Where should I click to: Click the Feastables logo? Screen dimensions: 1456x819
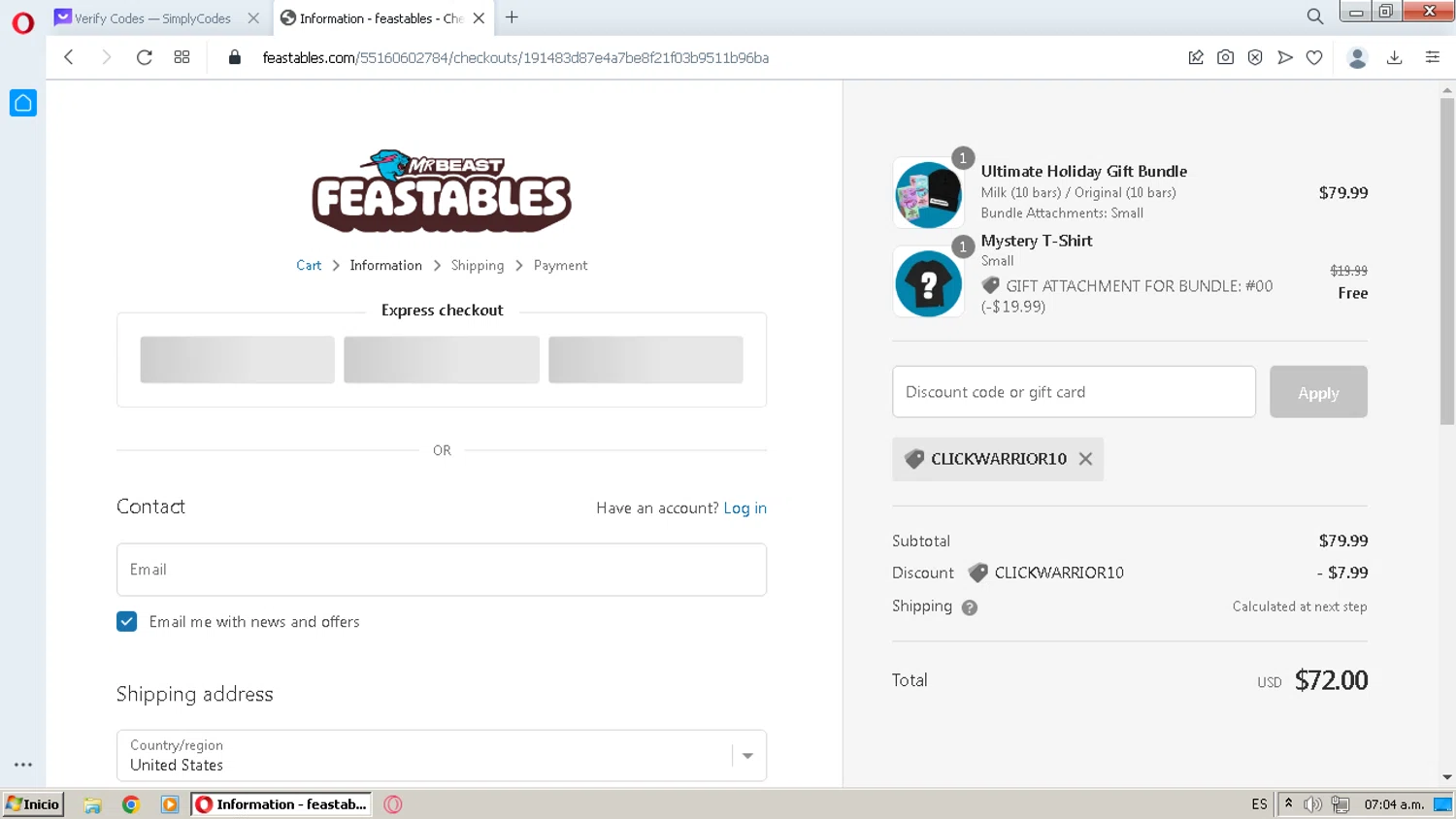(442, 191)
